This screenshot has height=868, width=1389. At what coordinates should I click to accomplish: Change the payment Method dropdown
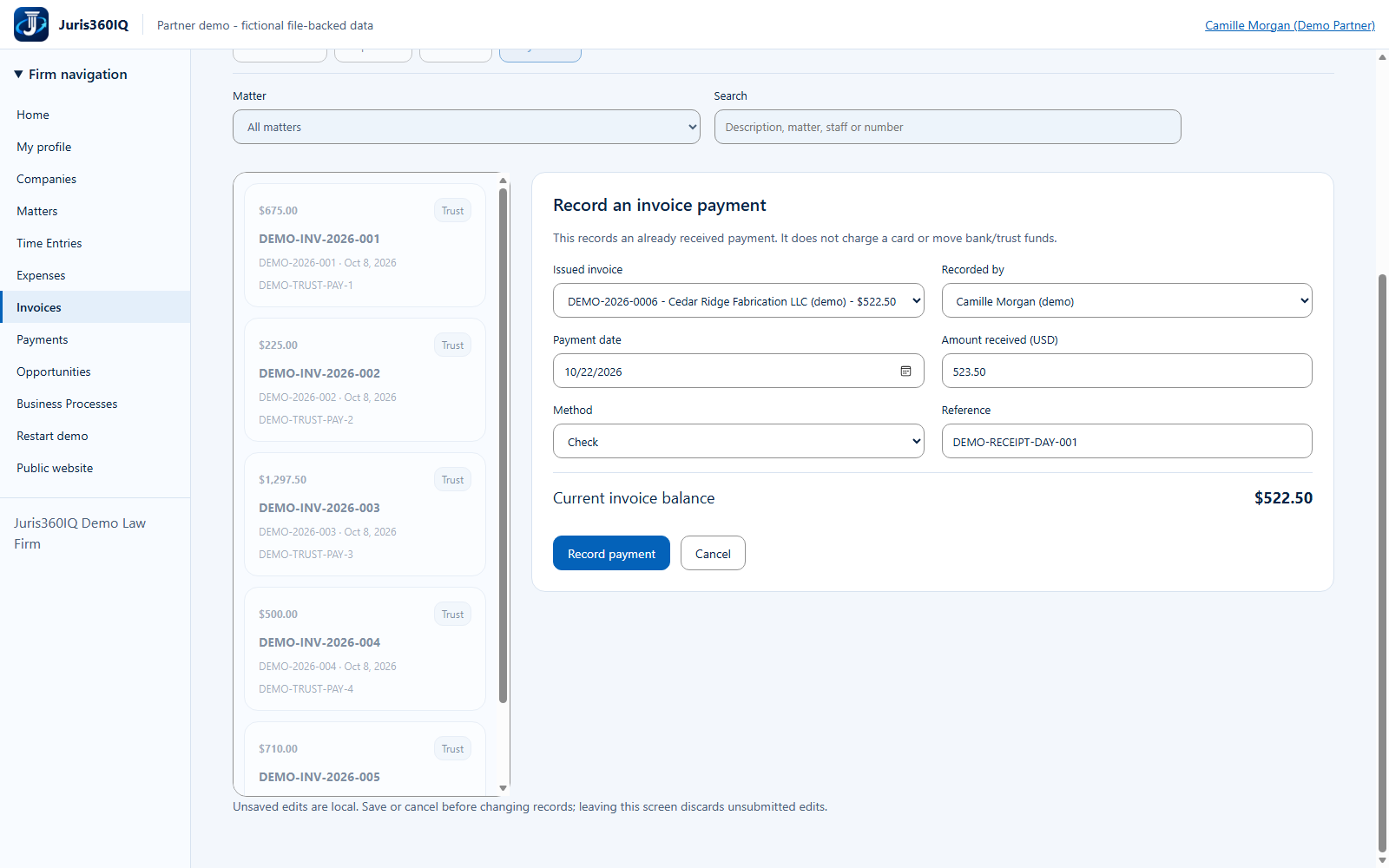(738, 442)
